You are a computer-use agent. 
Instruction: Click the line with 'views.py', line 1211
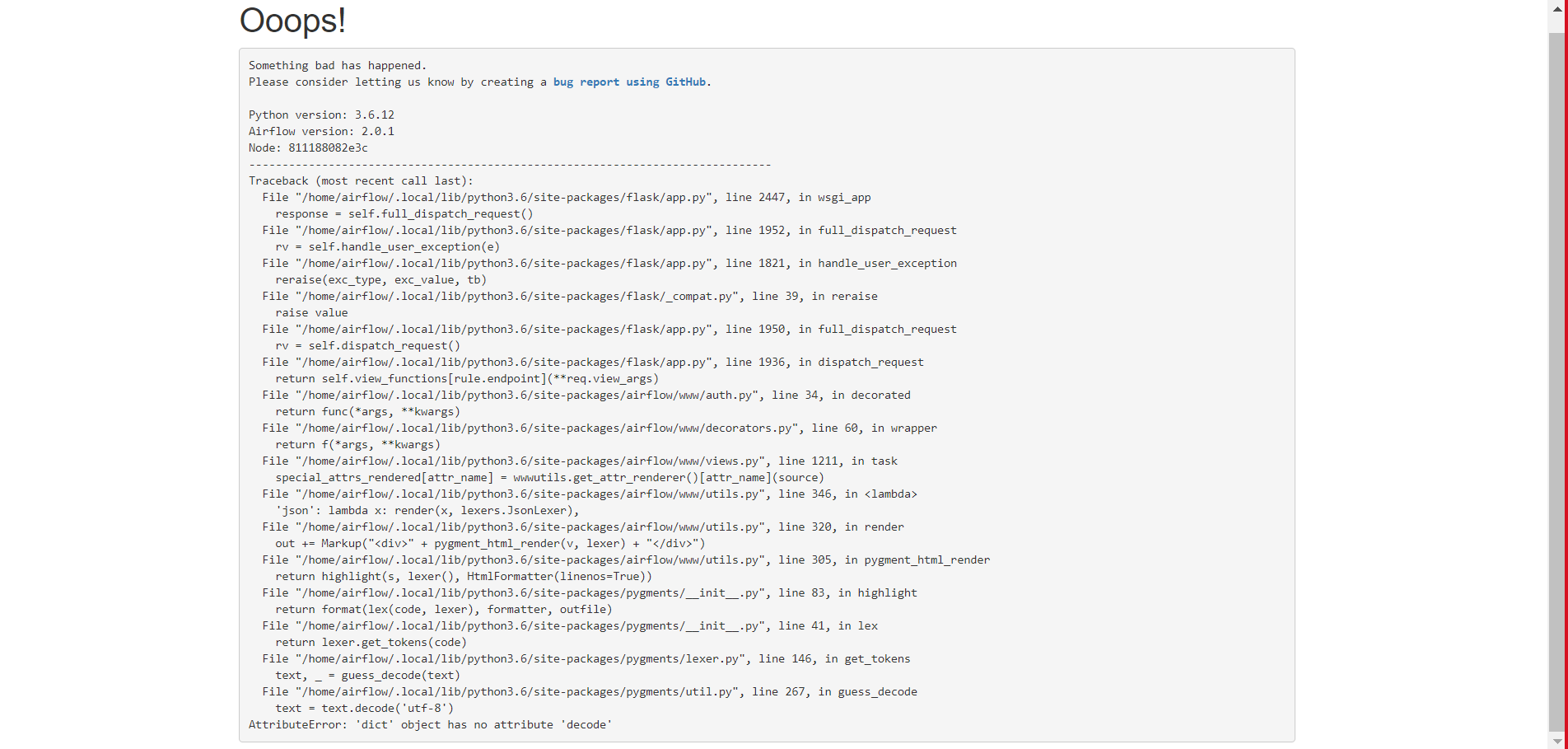click(580, 461)
